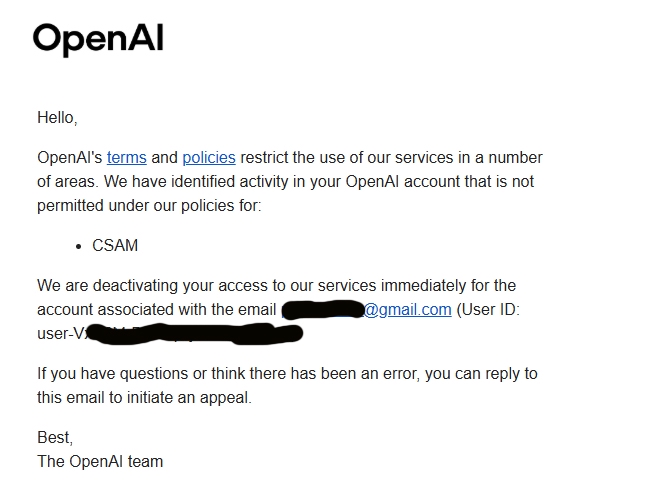Click the blacked-out email username redaction
The height and width of the screenshot is (501, 658).
[x=321, y=309]
